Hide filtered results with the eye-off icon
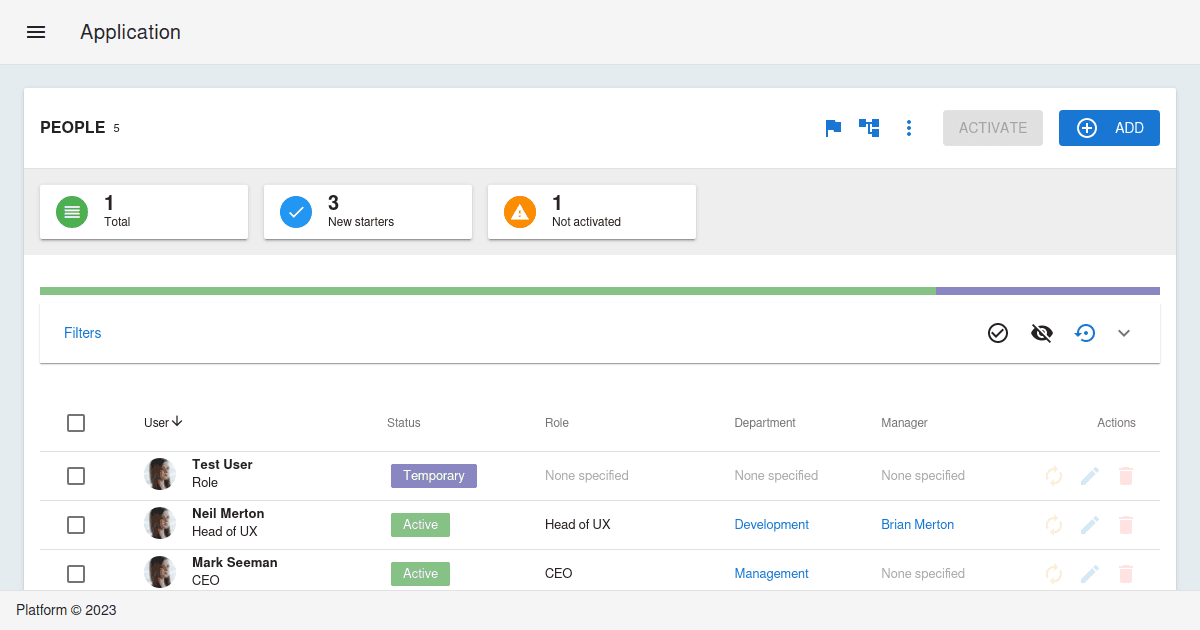The height and width of the screenshot is (630, 1200). click(x=1041, y=333)
